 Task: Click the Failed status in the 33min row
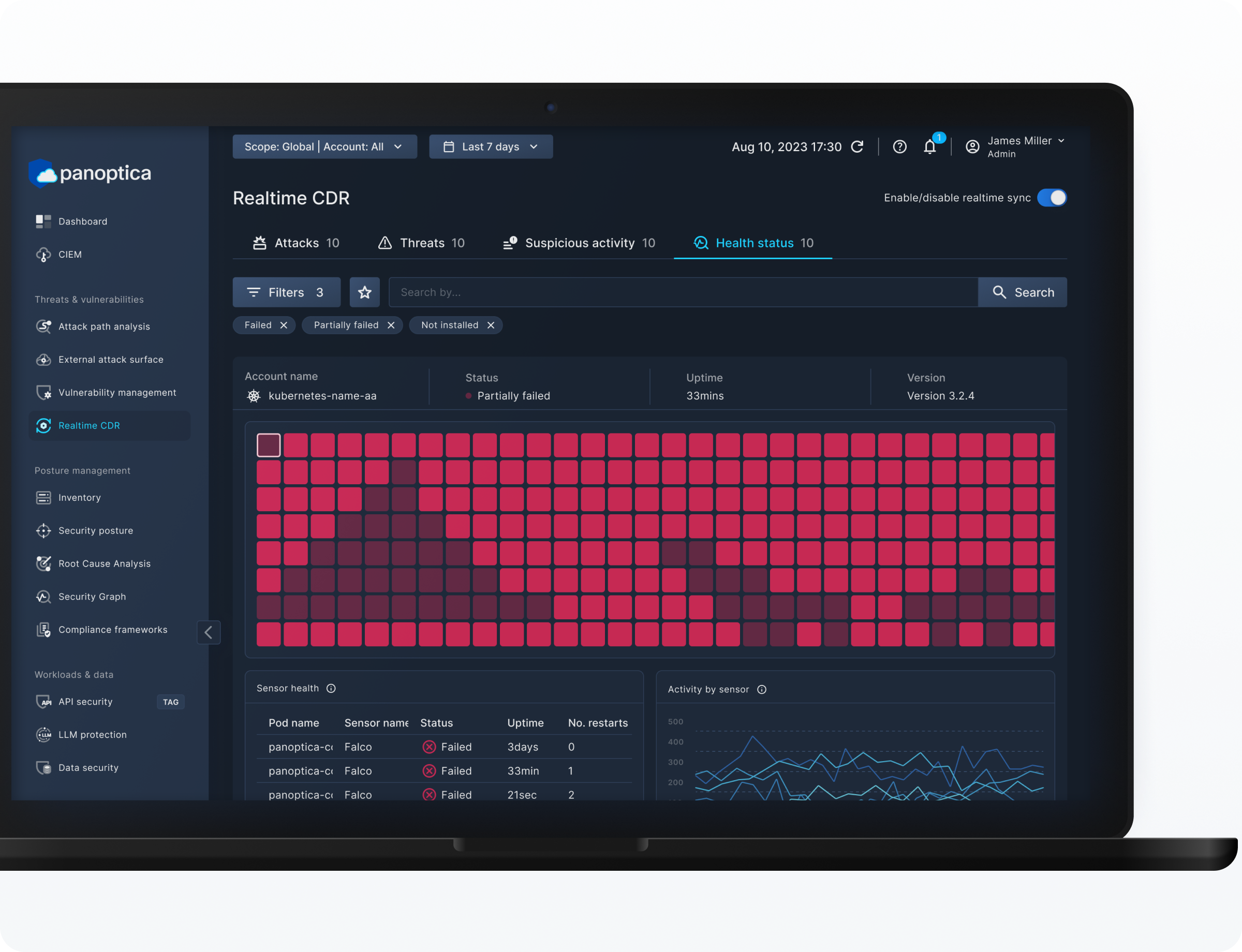(447, 771)
